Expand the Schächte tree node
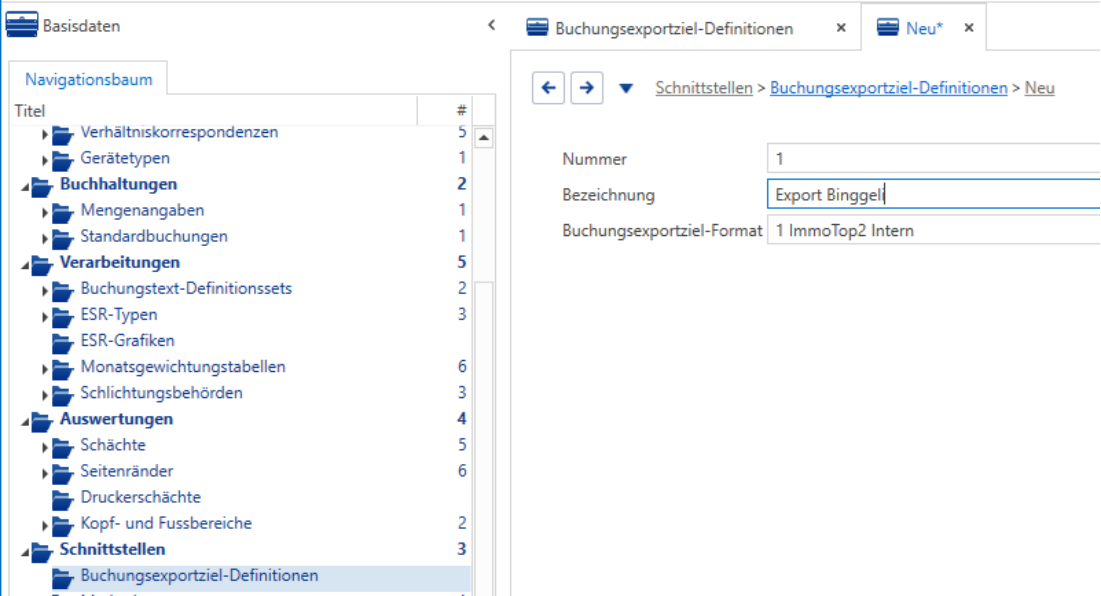1101x596 pixels. [44, 446]
